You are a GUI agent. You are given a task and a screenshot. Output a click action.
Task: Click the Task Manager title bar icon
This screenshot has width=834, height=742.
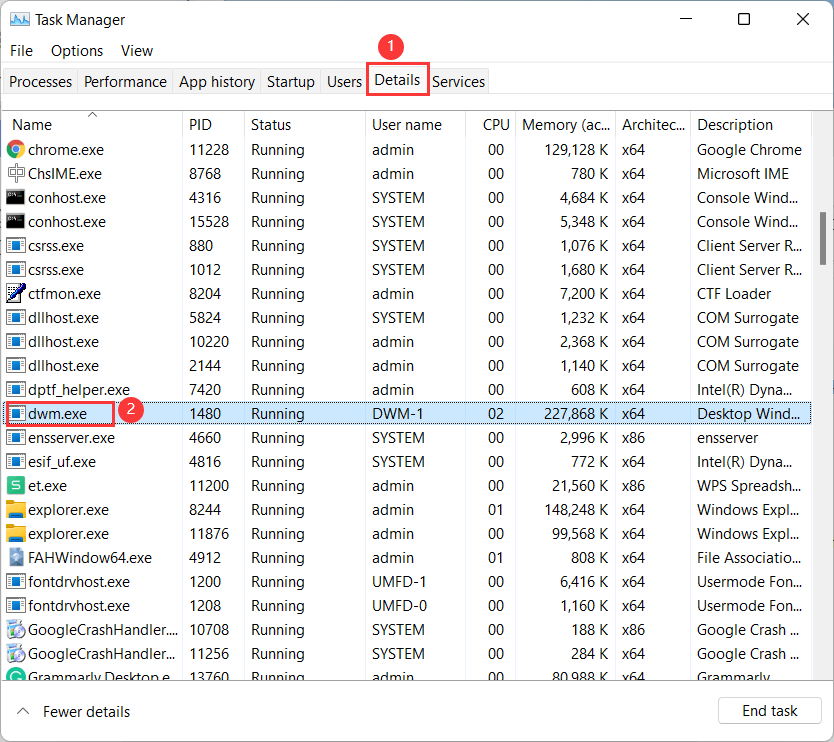pyautogui.click(x=18, y=19)
